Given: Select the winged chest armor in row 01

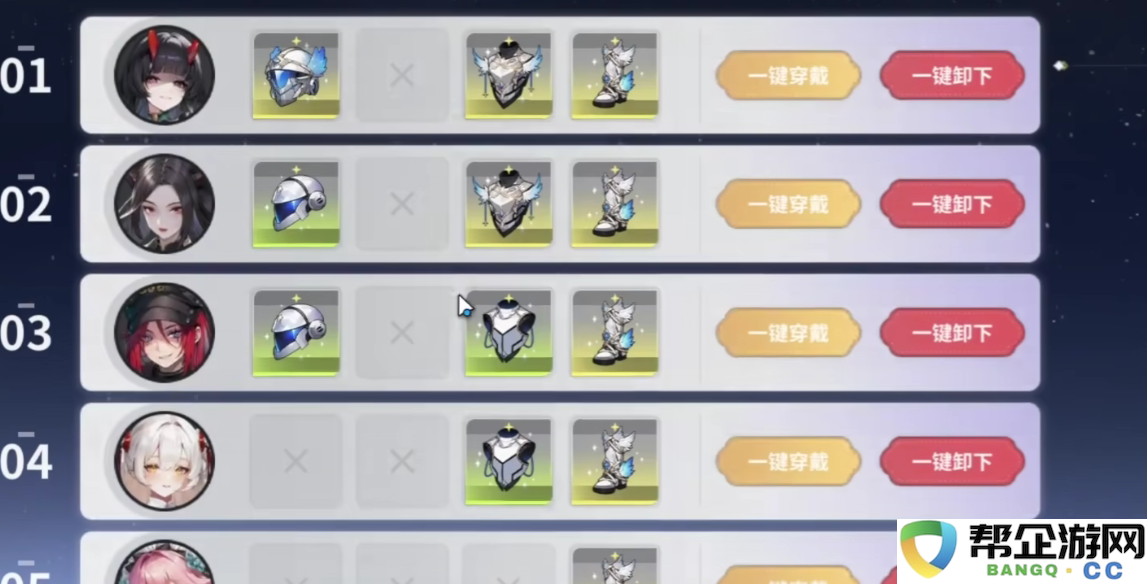Looking at the screenshot, I should pos(508,75).
